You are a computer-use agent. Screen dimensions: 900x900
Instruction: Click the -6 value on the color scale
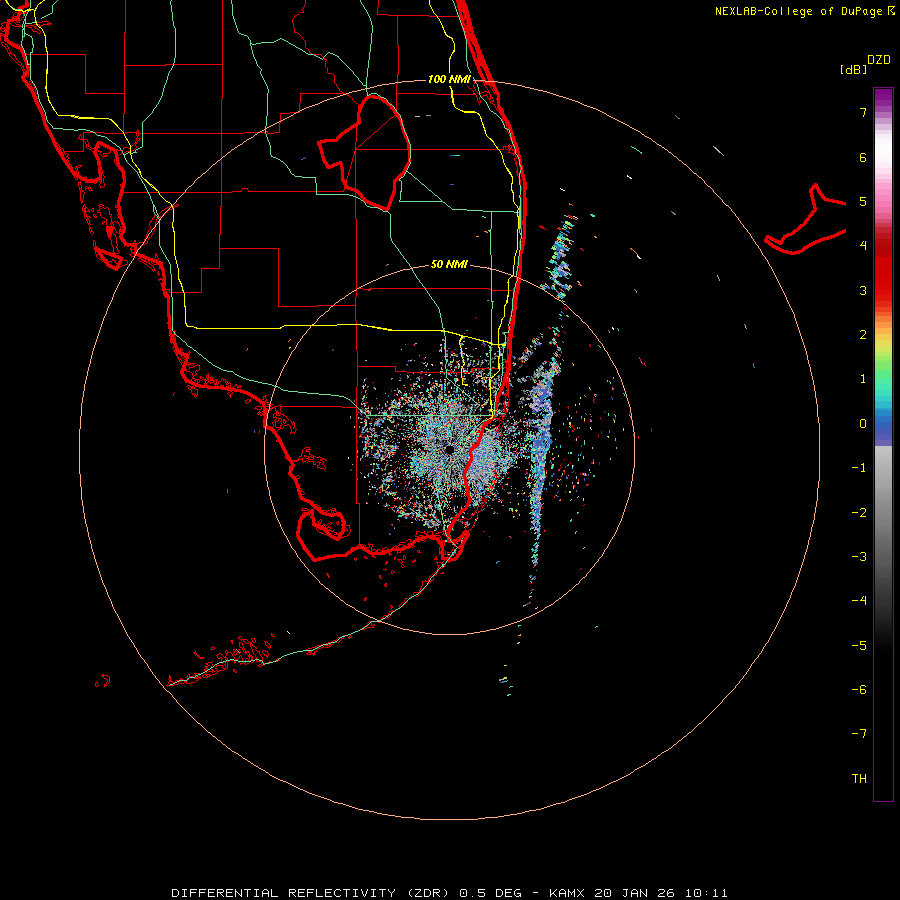(x=859, y=689)
